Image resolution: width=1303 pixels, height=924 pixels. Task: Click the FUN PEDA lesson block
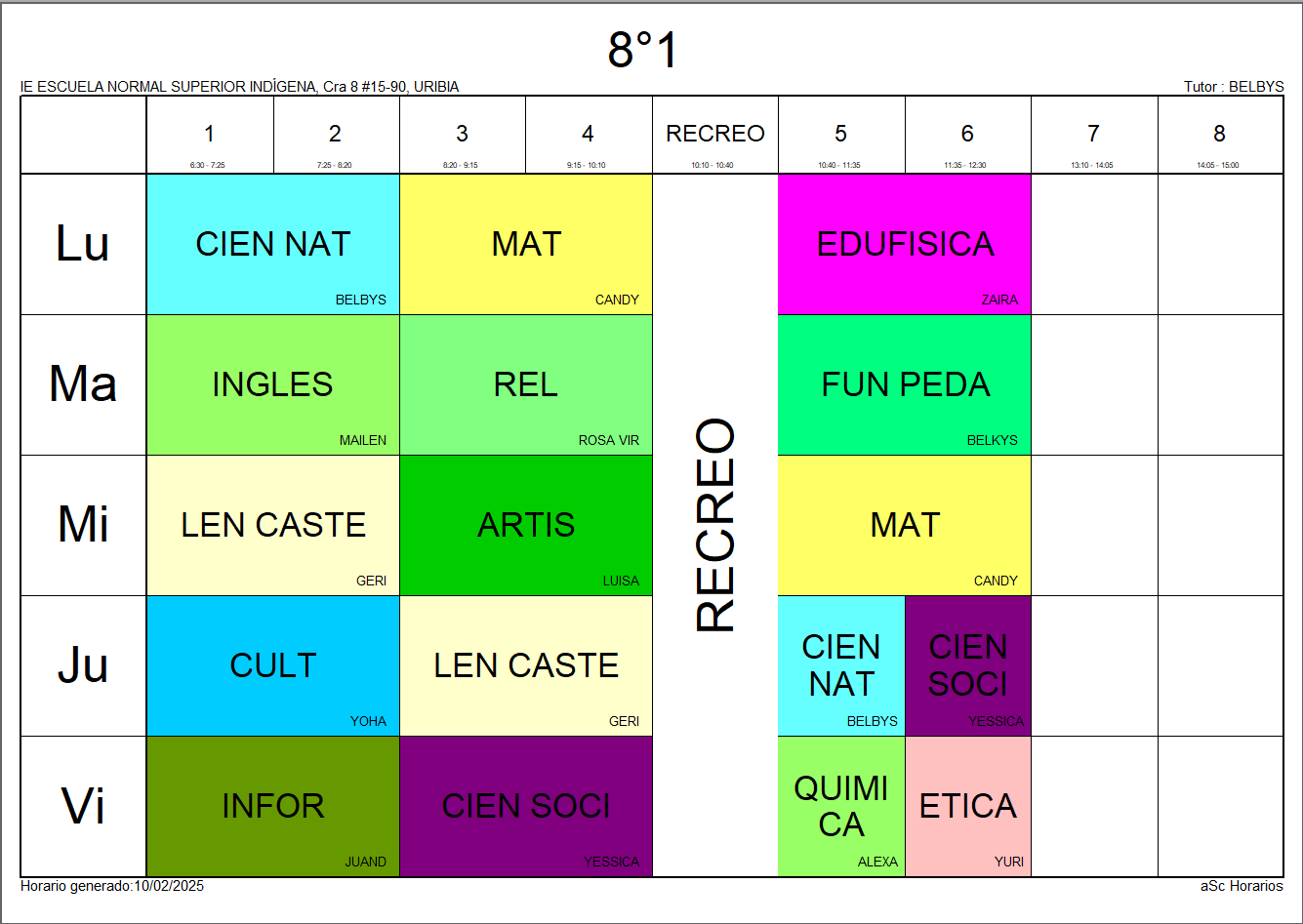coord(905,384)
